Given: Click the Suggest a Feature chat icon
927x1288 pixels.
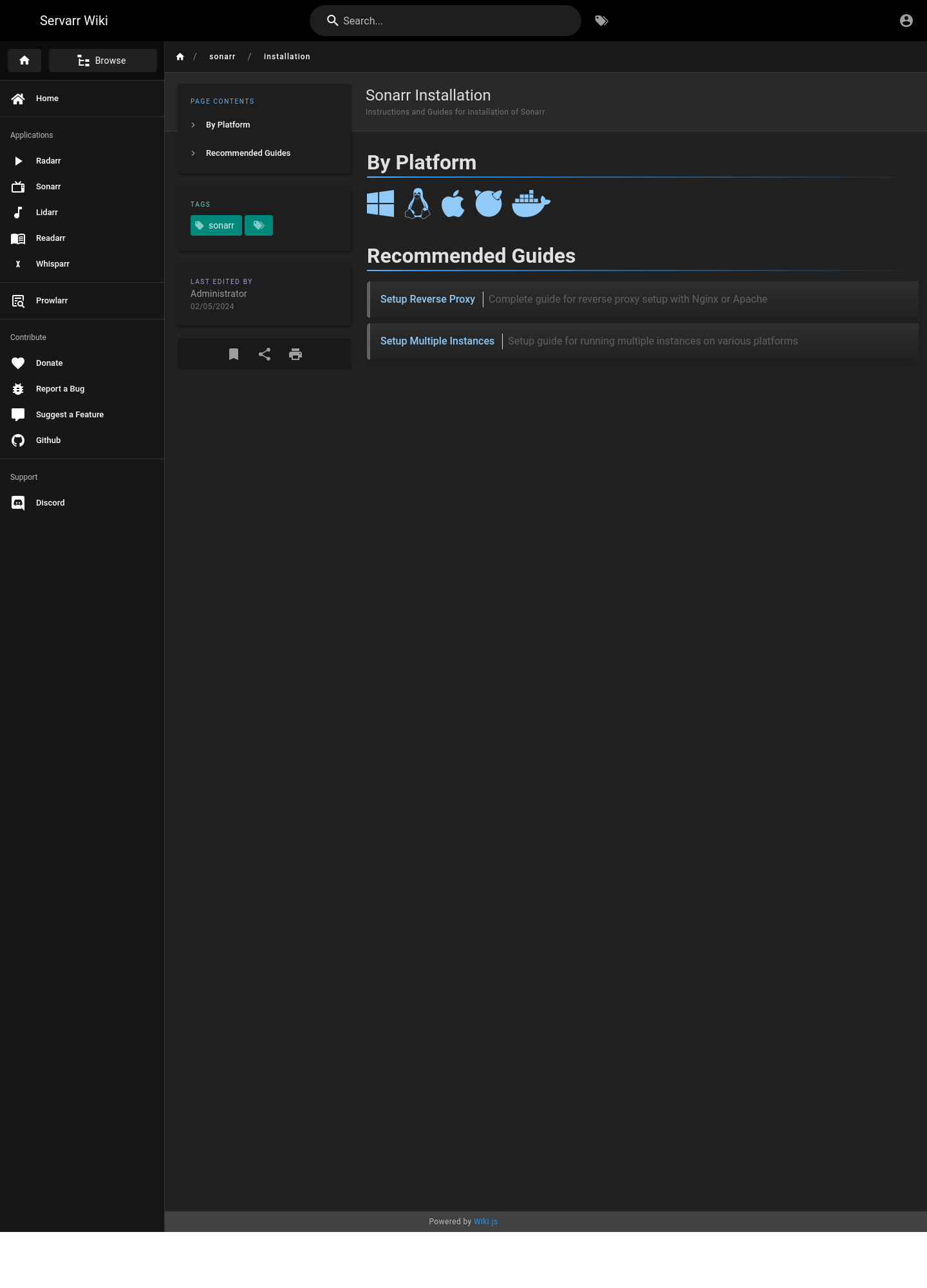Looking at the screenshot, I should click(18, 415).
